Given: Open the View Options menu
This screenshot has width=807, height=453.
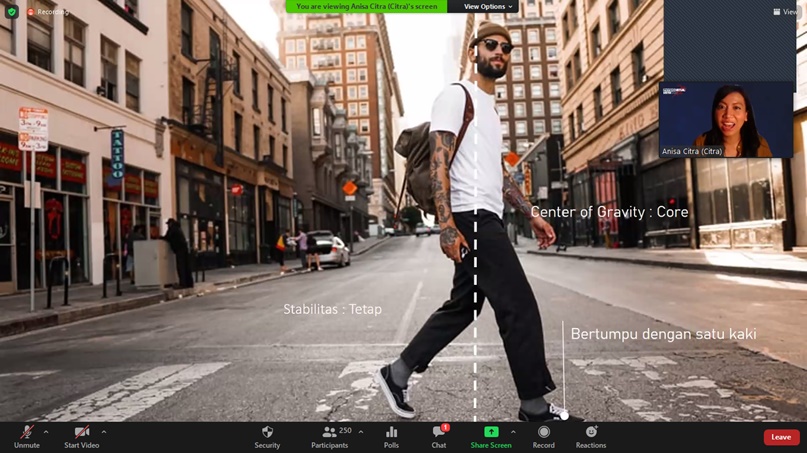Looking at the screenshot, I should click(x=488, y=7).
